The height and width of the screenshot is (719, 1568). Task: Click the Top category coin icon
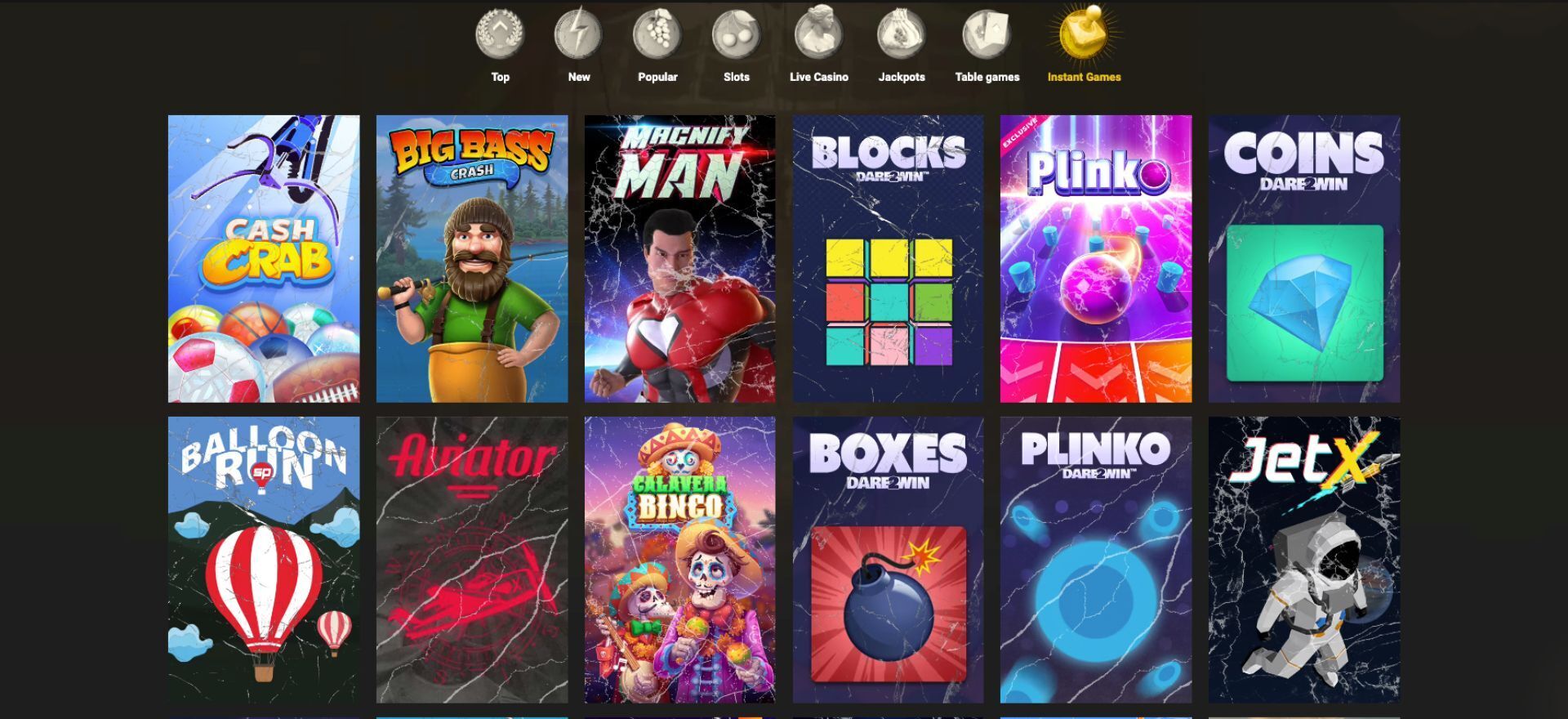[x=500, y=33]
